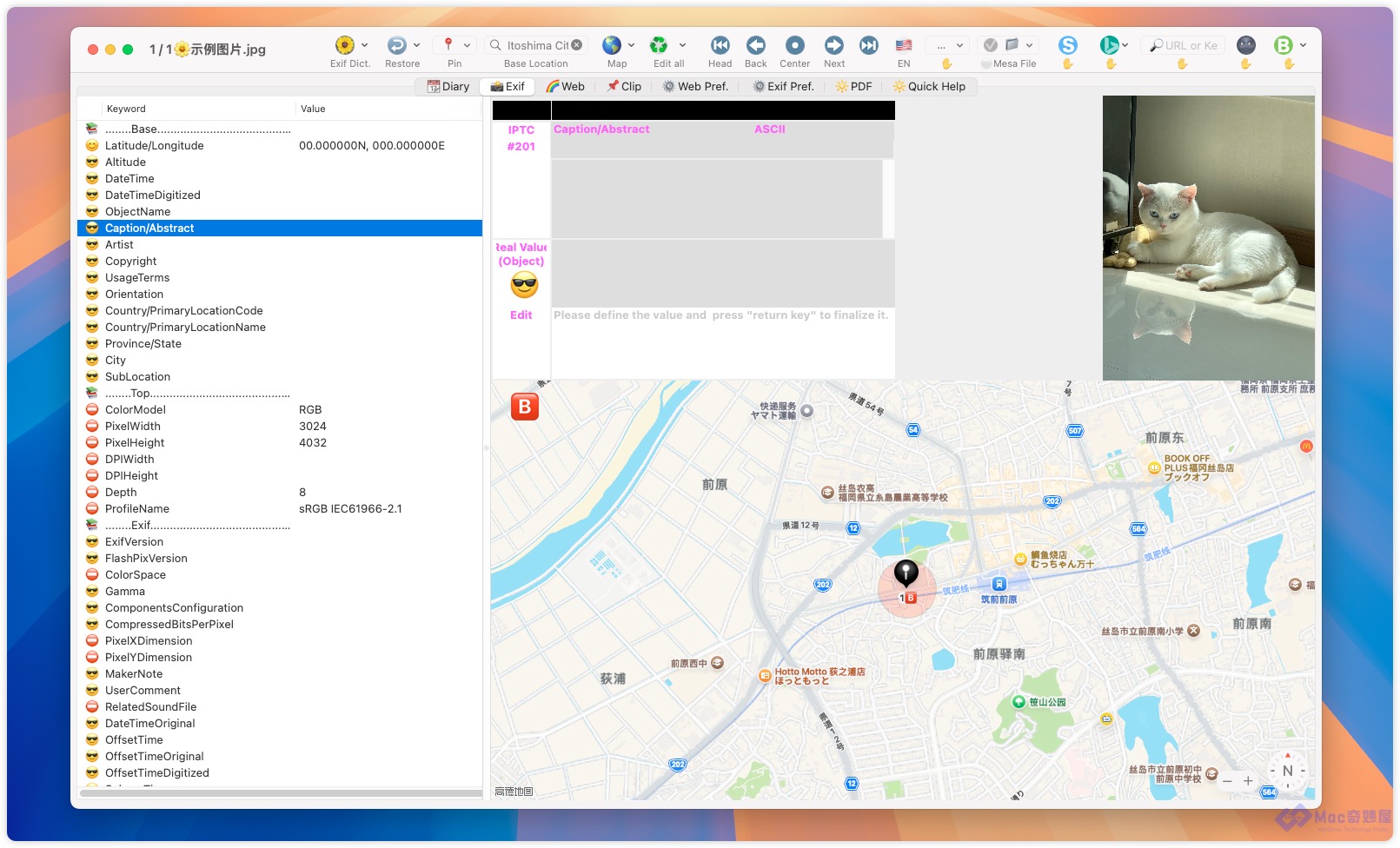The height and width of the screenshot is (848, 1400).
Task: Select the Artist keyword row
Action: pos(280,245)
